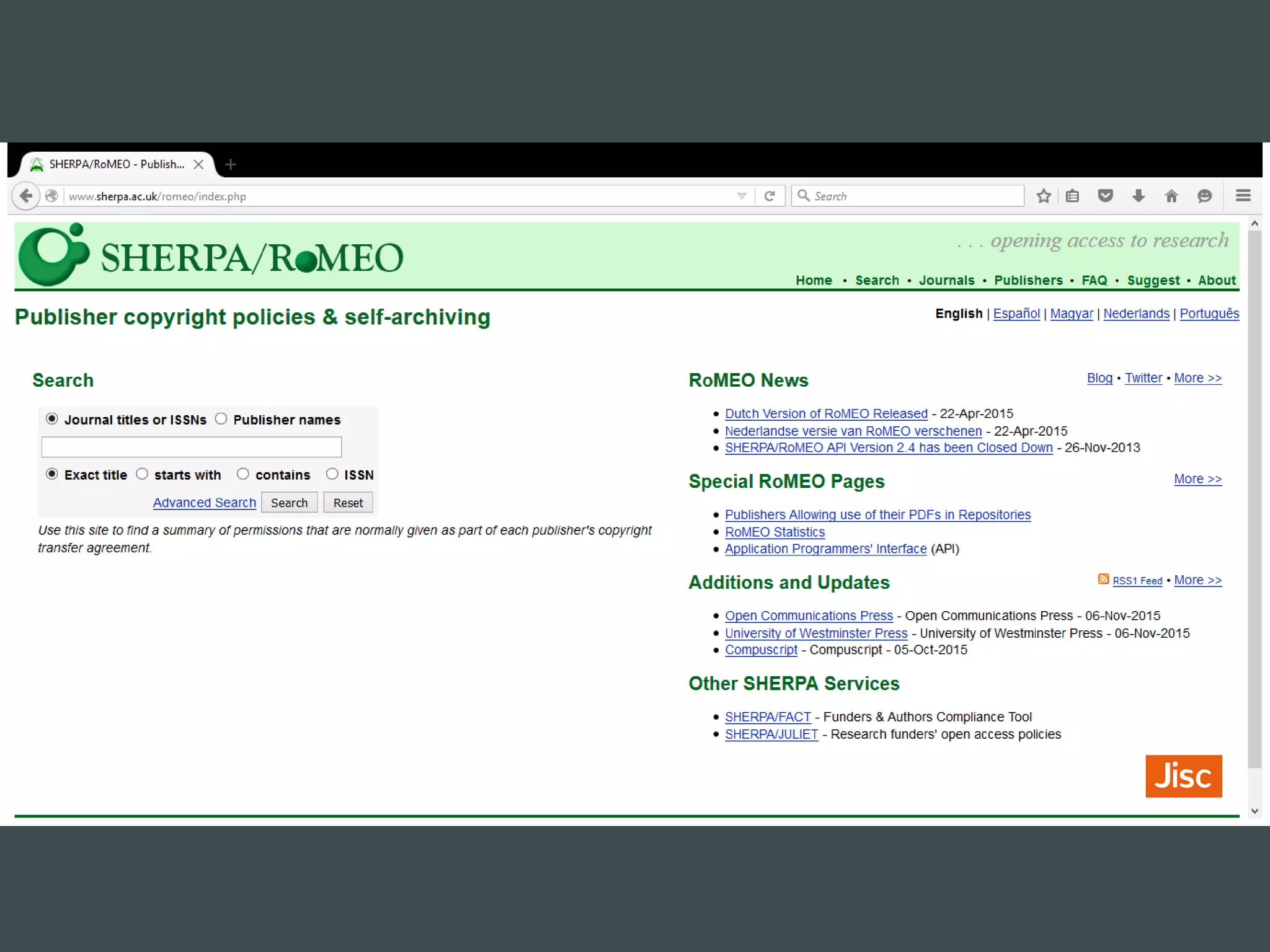
Task: Select the ISSN radio option
Action: [332, 474]
